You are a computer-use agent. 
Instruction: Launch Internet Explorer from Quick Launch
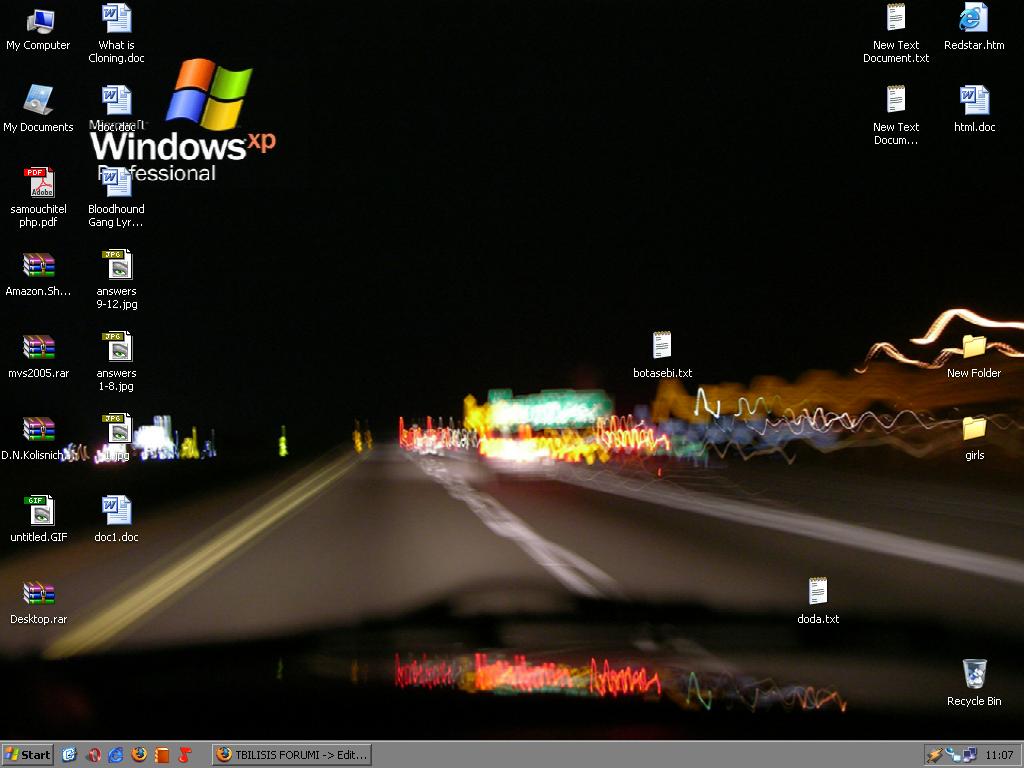[116, 755]
